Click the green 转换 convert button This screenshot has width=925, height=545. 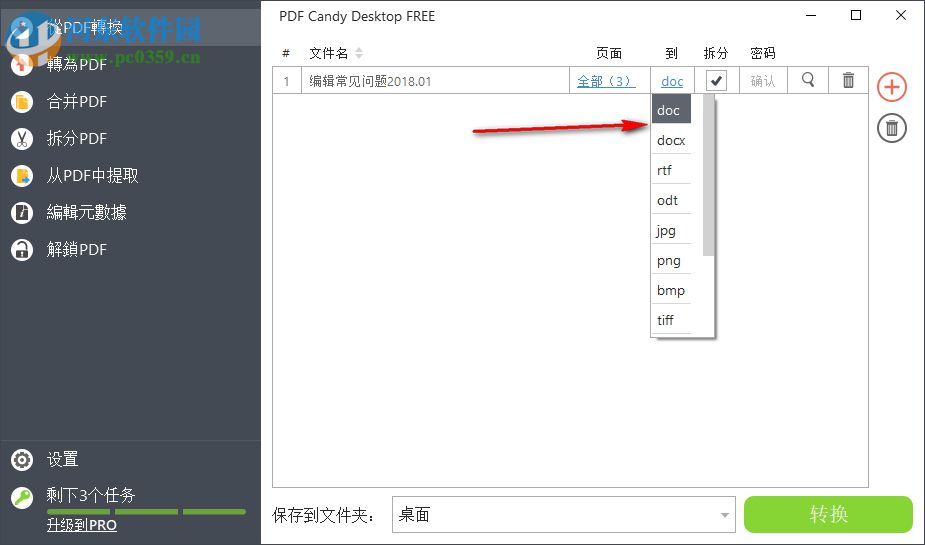pyautogui.click(x=828, y=514)
